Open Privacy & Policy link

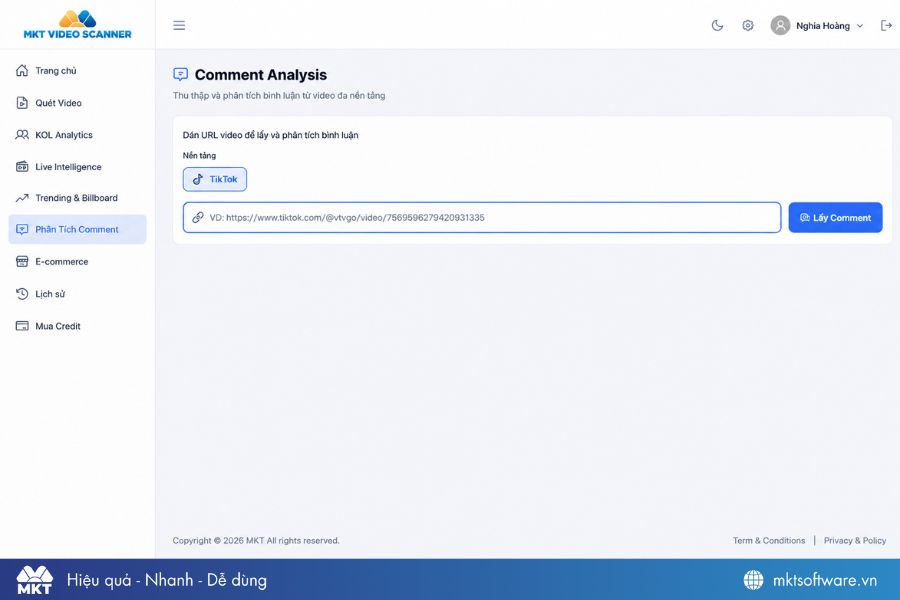(x=855, y=540)
